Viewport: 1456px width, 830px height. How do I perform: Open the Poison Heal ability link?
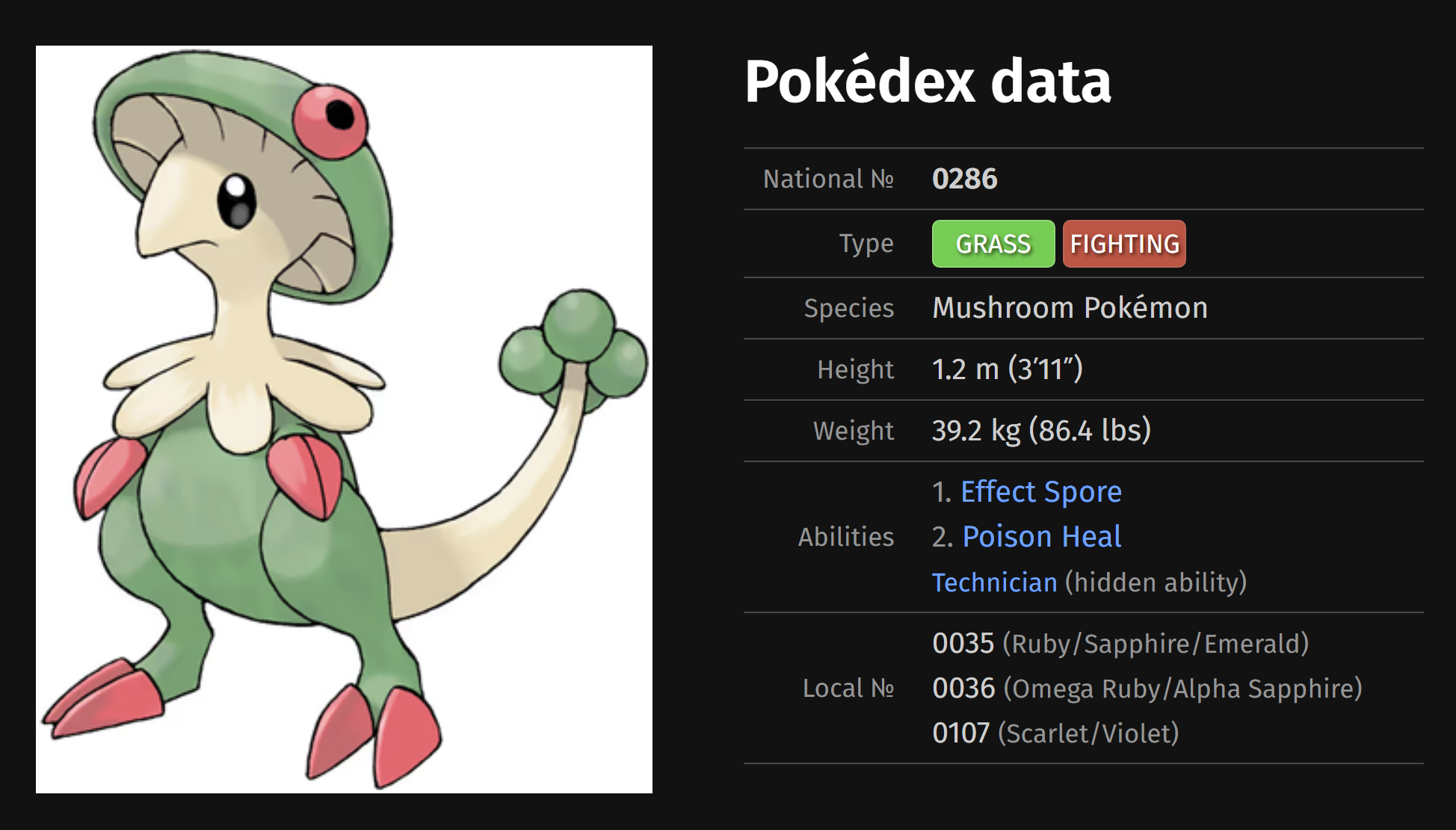tap(1042, 537)
